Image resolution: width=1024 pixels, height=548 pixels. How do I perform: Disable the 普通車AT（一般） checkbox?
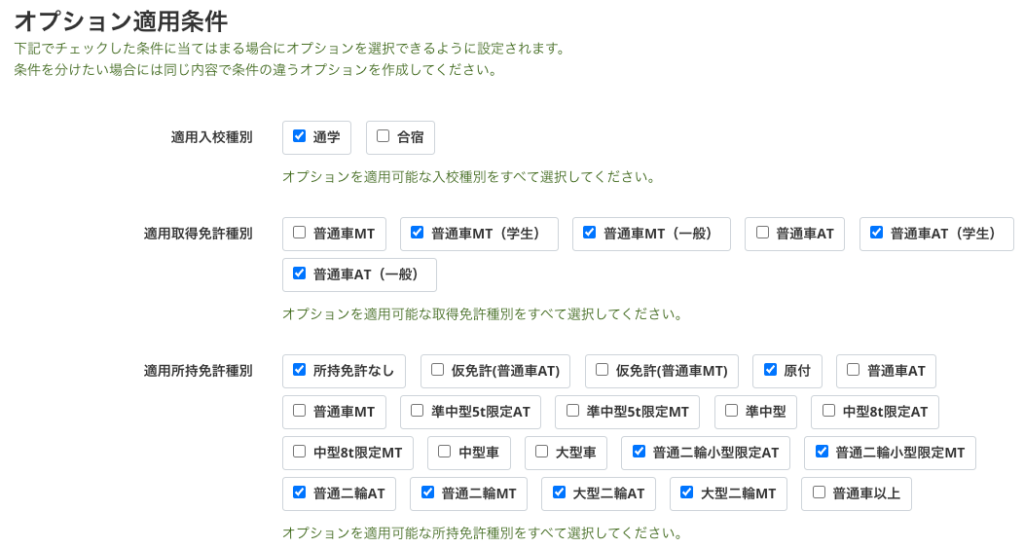[x=299, y=273]
